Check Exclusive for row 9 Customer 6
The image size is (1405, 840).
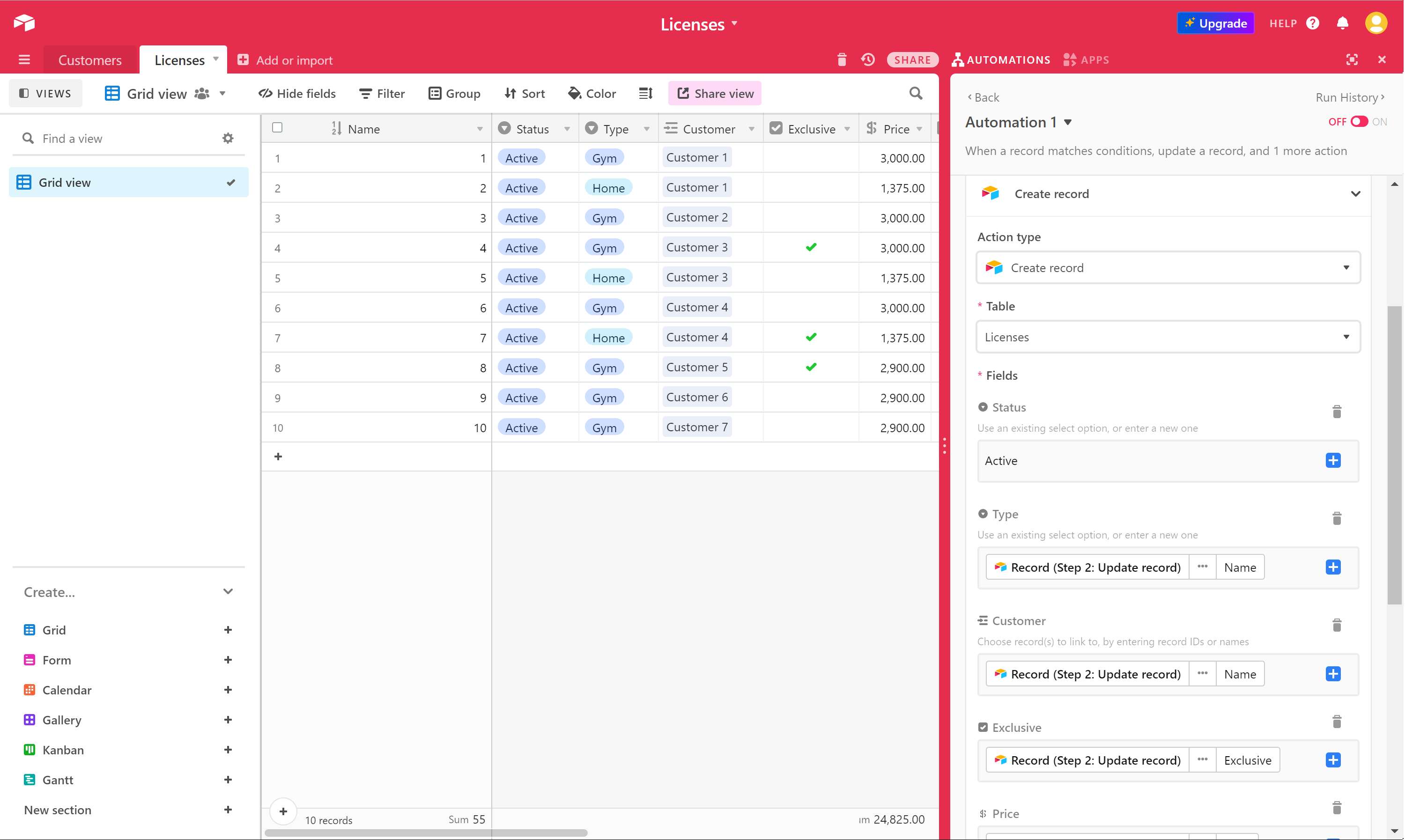click(811, 398)
